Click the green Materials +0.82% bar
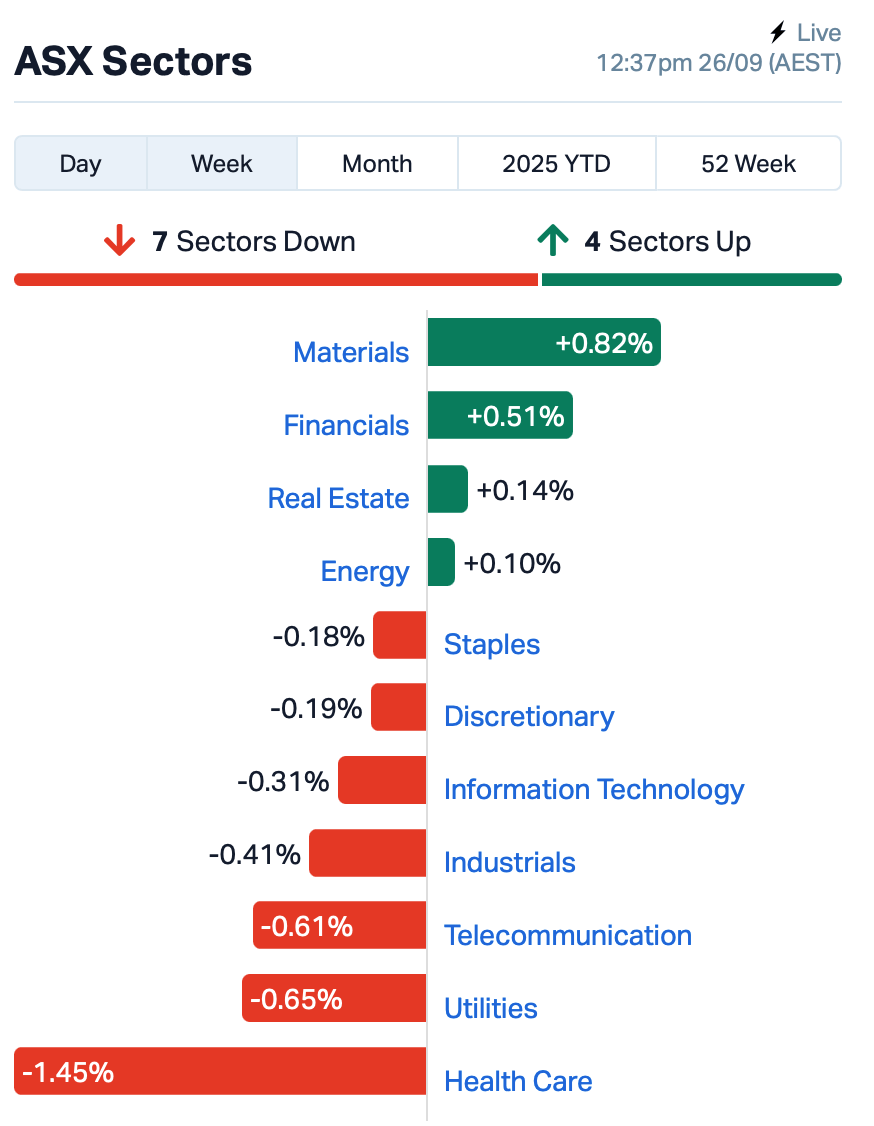The width and height of the screenshot is (874, 1126). 544,342
